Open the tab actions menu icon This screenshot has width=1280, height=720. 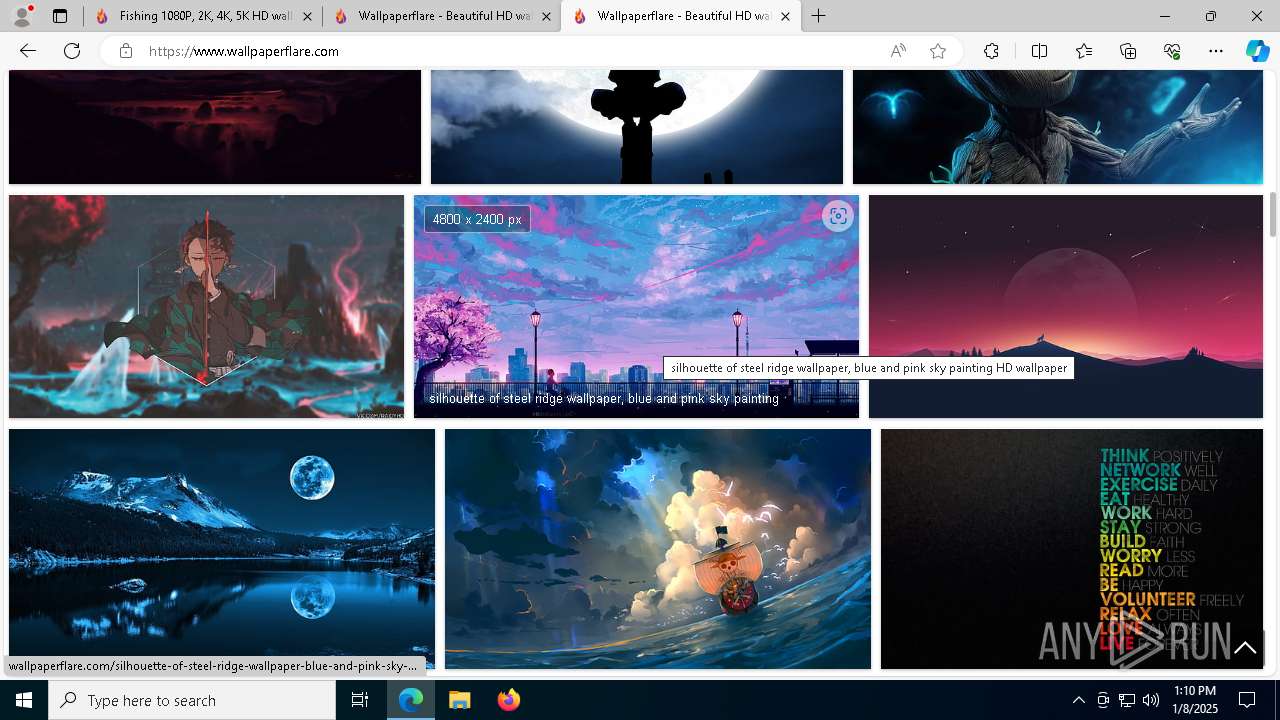[x=60, y=16]
